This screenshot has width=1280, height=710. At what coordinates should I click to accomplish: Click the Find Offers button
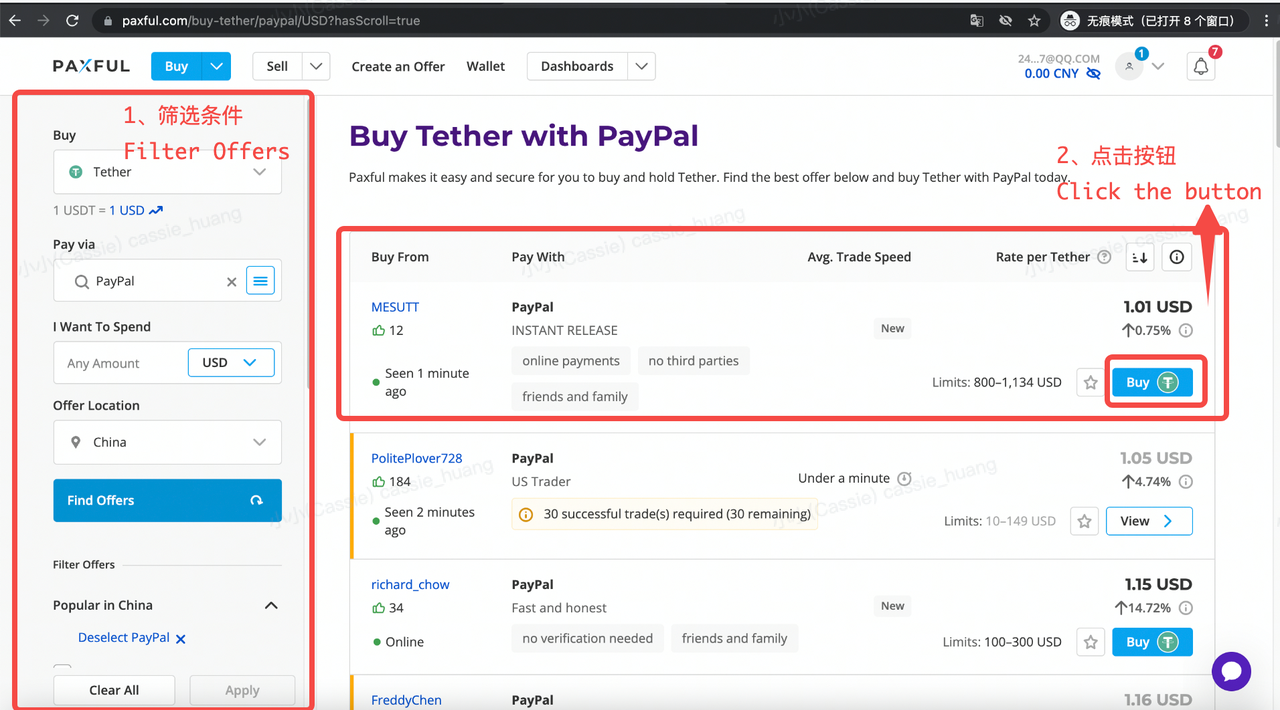[x=167, y=500]
